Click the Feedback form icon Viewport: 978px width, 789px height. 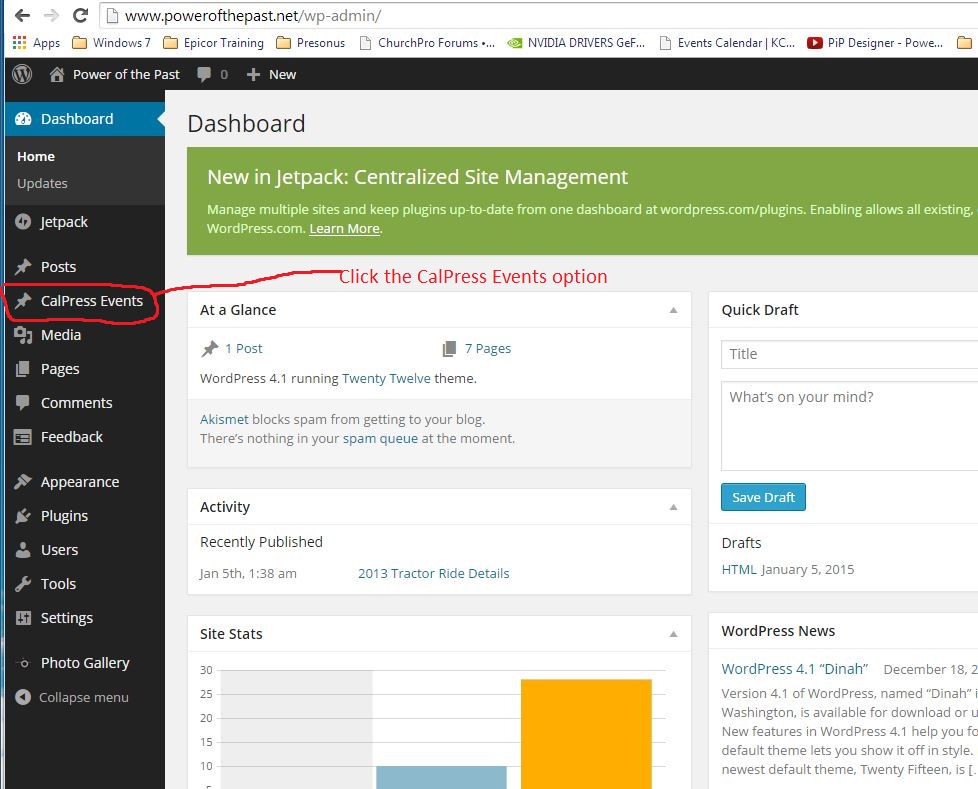point(23,437)
